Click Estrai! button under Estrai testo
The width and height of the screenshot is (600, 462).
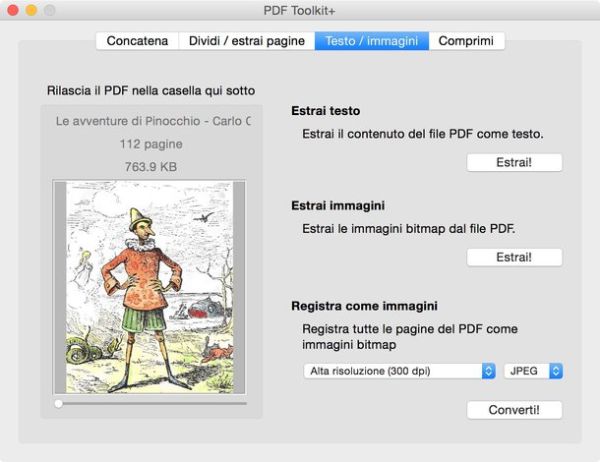(x=514, y=162)
